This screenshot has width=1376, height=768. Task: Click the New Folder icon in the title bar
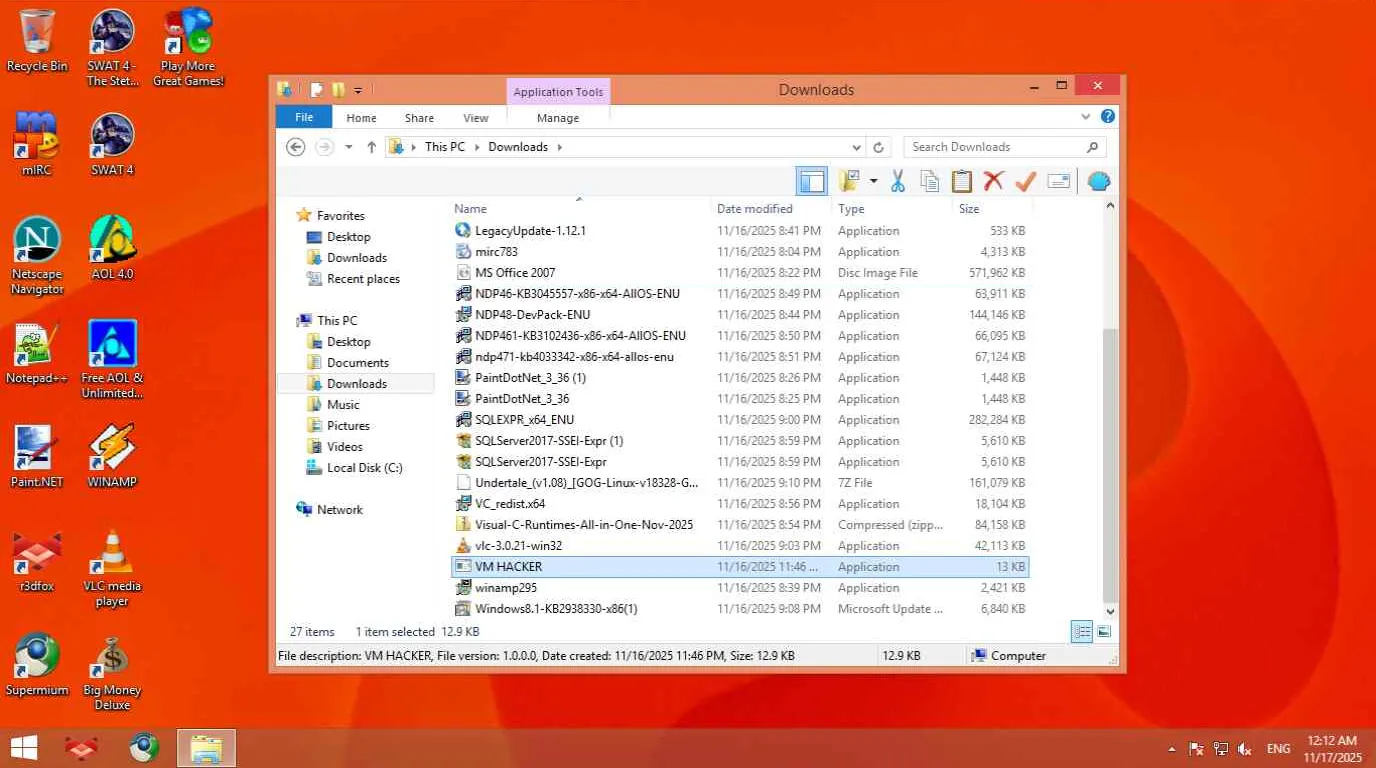tap(338, 90)
